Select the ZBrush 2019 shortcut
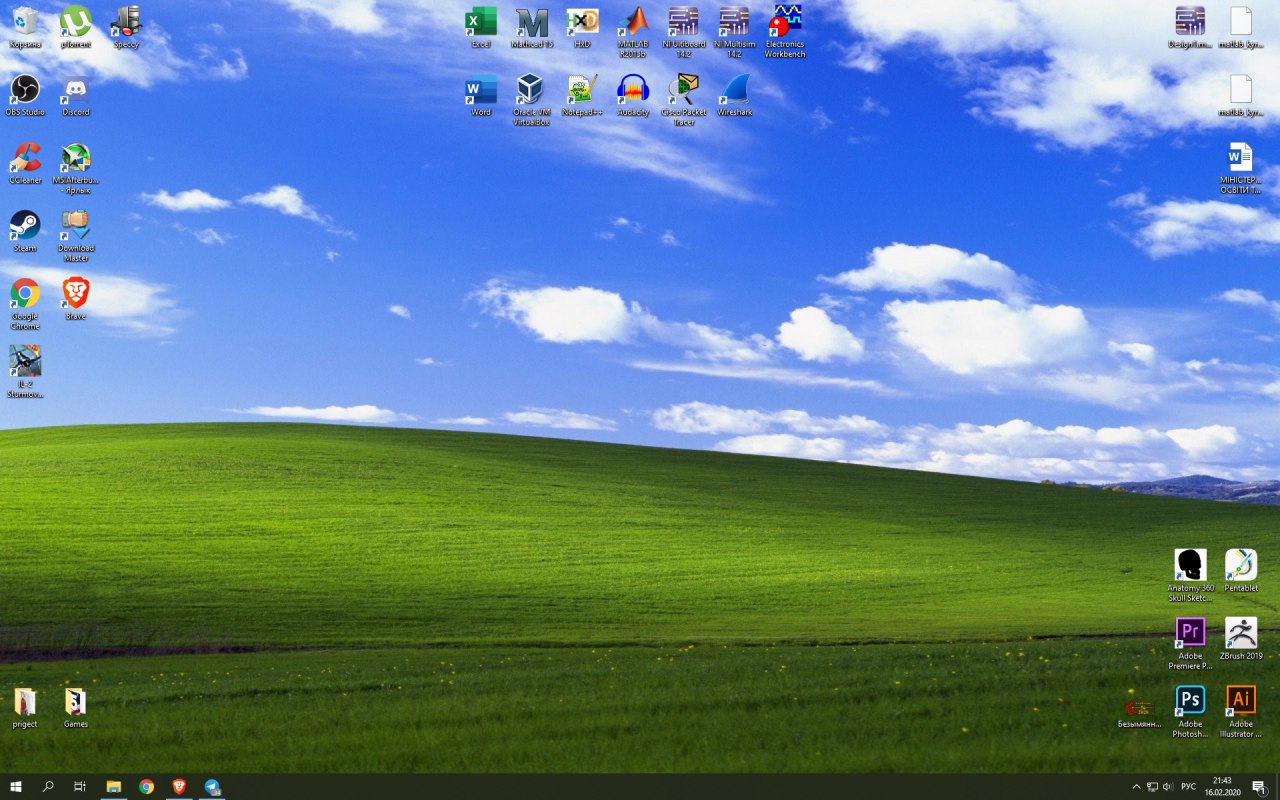This screenshot has width=1280, height=800. pos(1241,638)
